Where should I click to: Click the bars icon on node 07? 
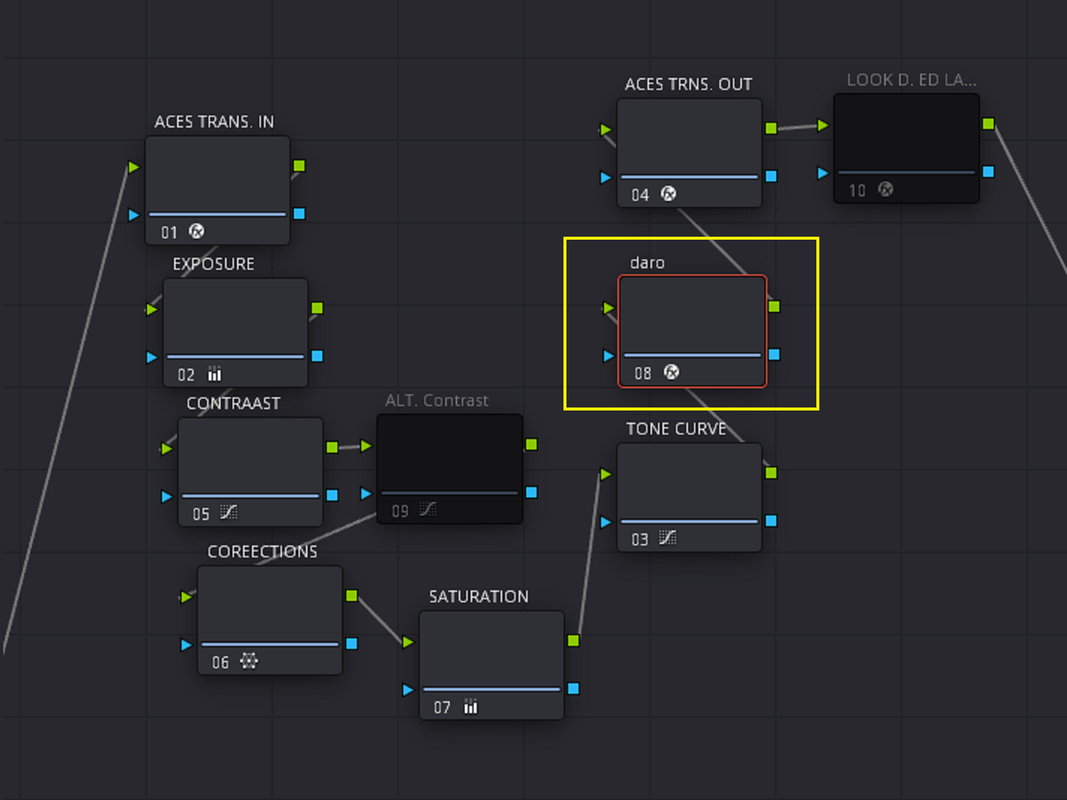[x=470, y=707]
